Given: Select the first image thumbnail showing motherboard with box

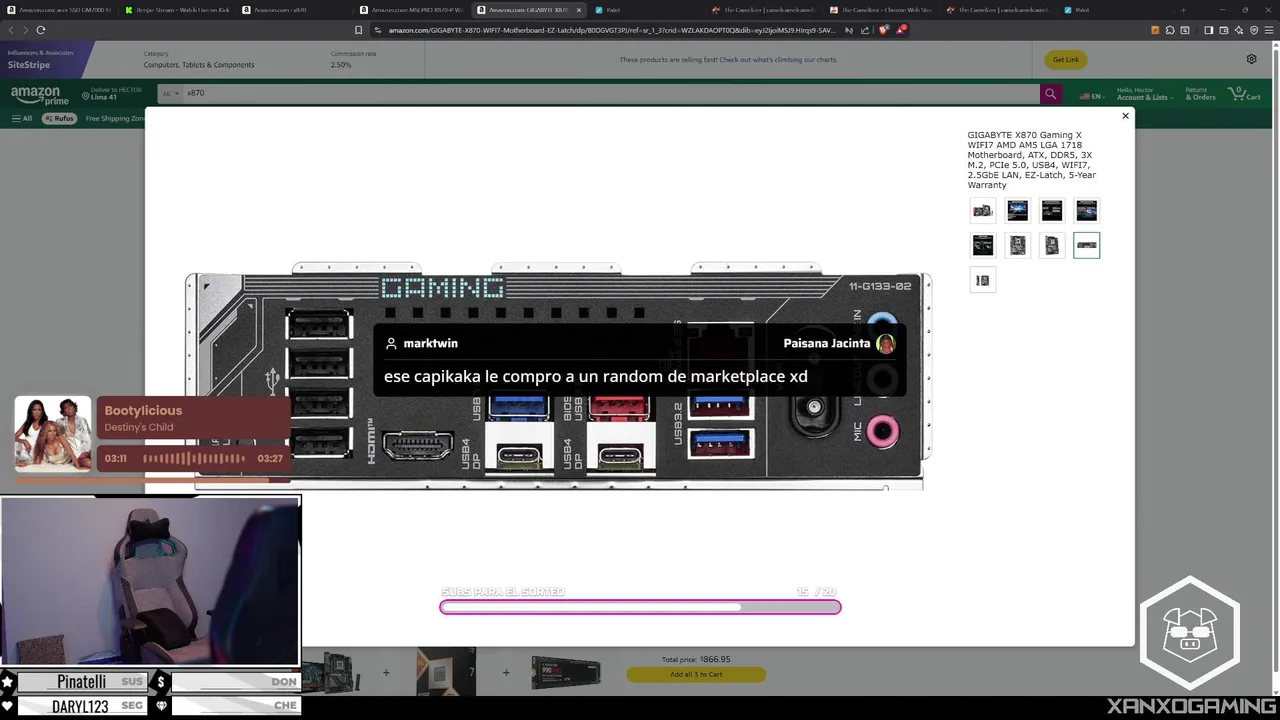Looking at the screenshot, I should click(x=983, y=210).
